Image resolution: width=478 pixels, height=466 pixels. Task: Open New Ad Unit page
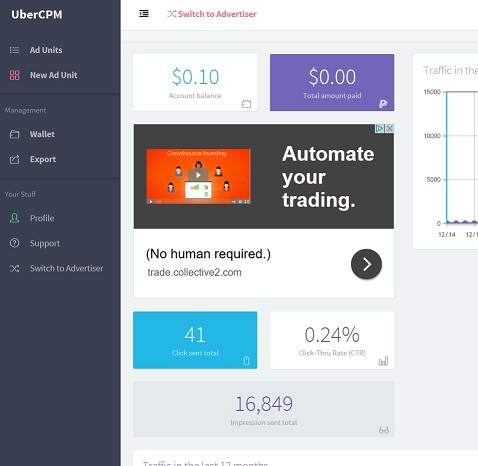[x=54, y=75]
